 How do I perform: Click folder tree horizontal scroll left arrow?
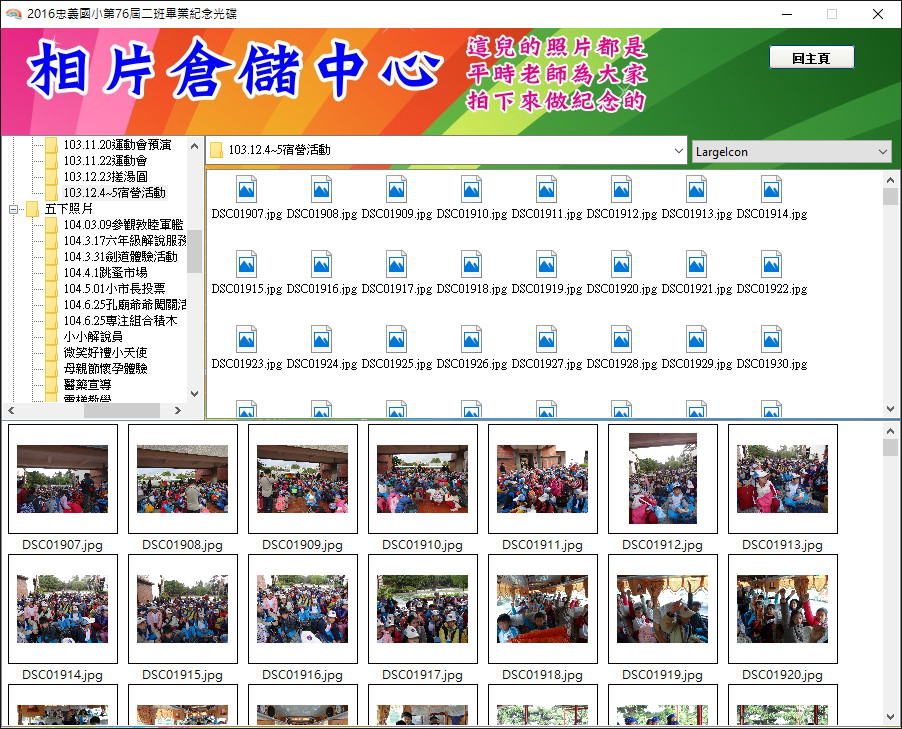pyautogui.click(x=11, y=410)
